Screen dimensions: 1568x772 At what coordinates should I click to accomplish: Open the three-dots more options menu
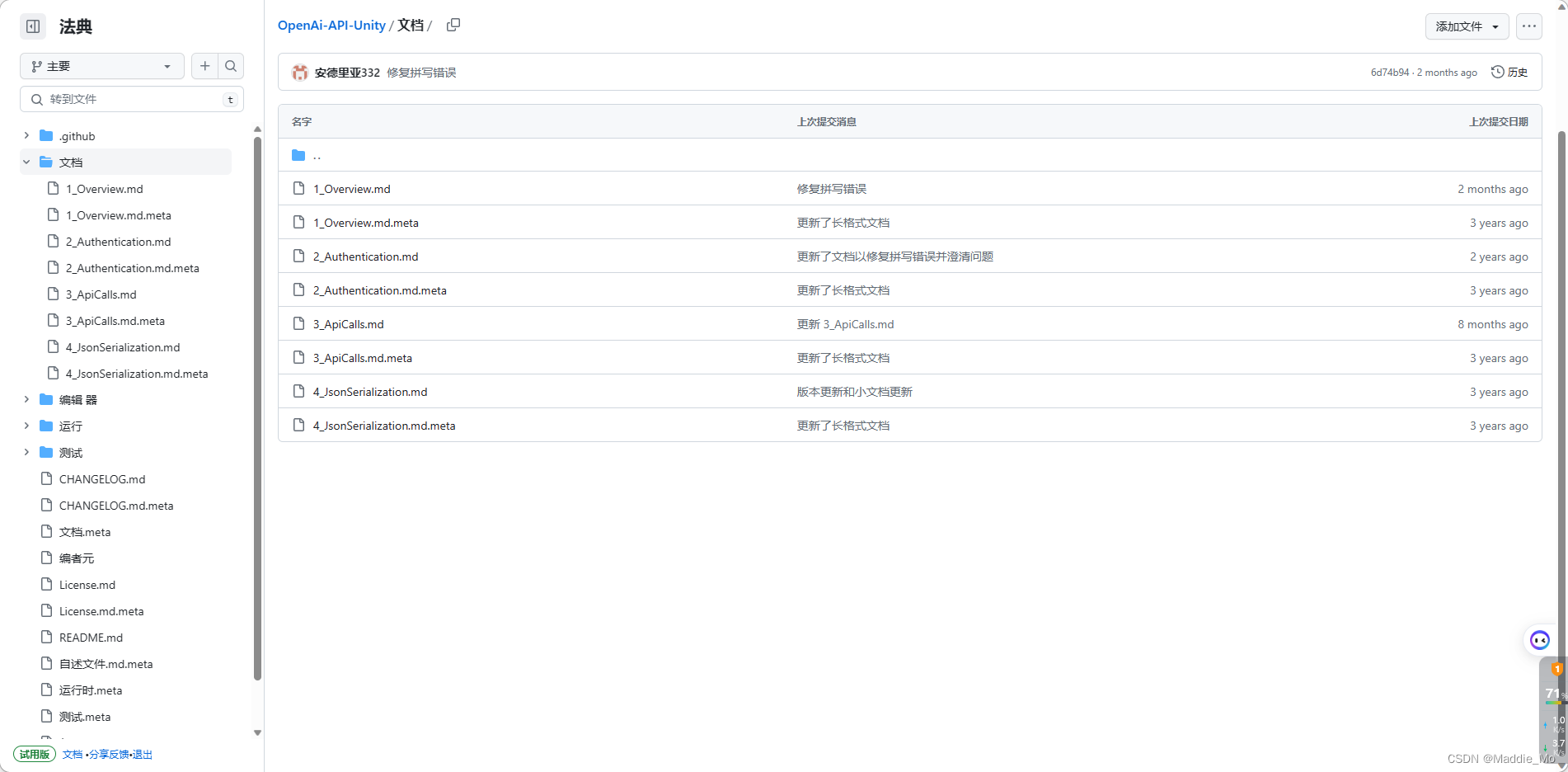pyautogui.click(x=1529, y=26)
